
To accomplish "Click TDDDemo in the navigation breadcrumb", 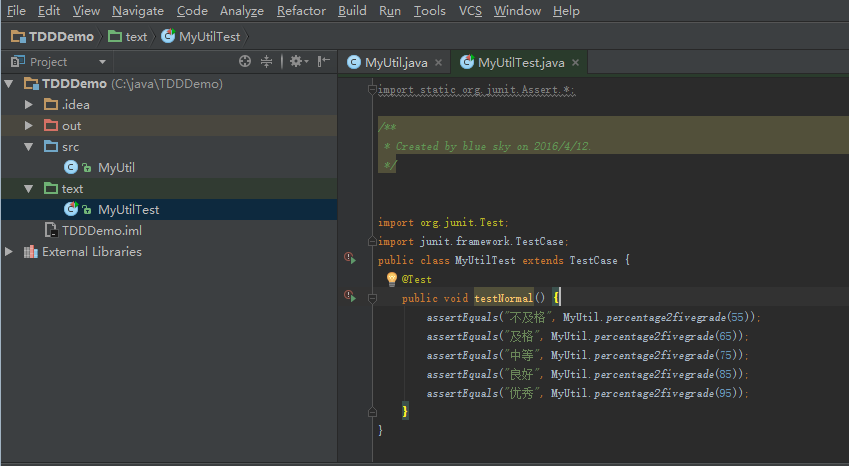I will (53, 37).
